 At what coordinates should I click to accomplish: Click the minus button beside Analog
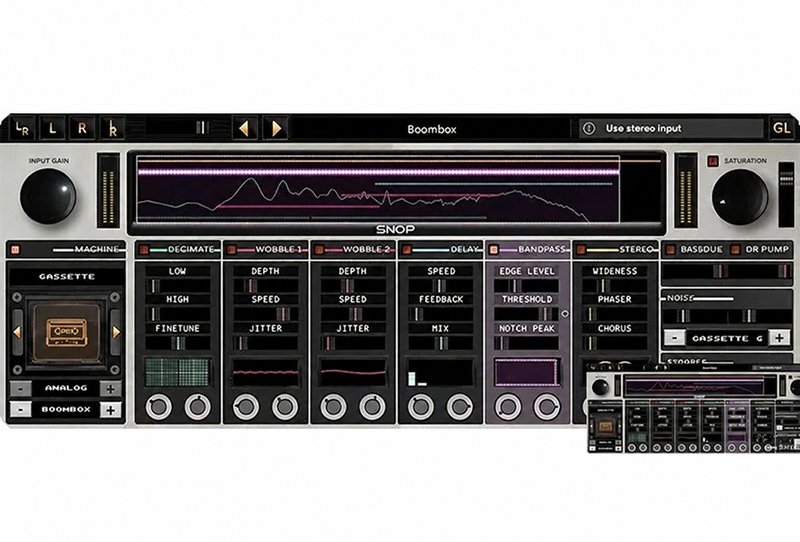tap(20, 389)
